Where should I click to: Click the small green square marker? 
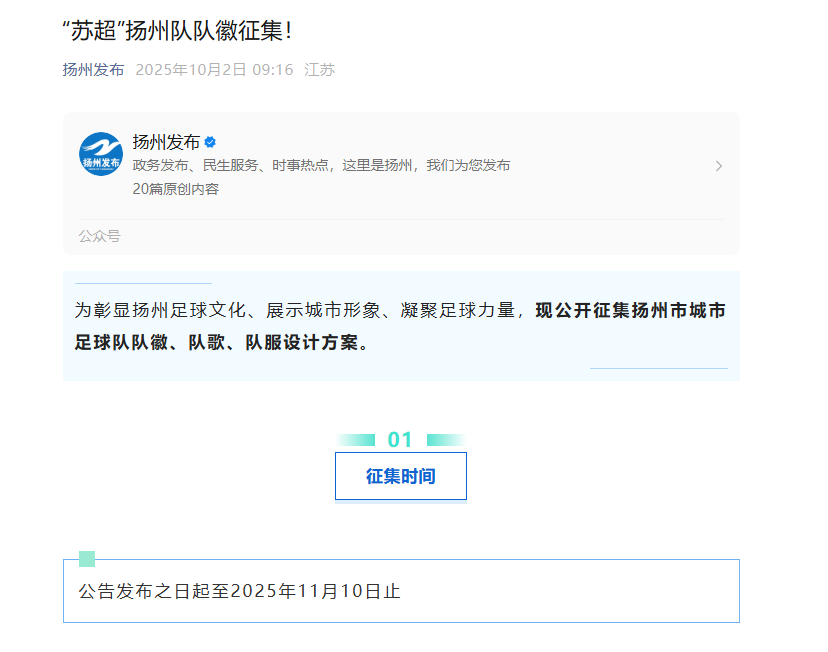click(x=87, y=558)
